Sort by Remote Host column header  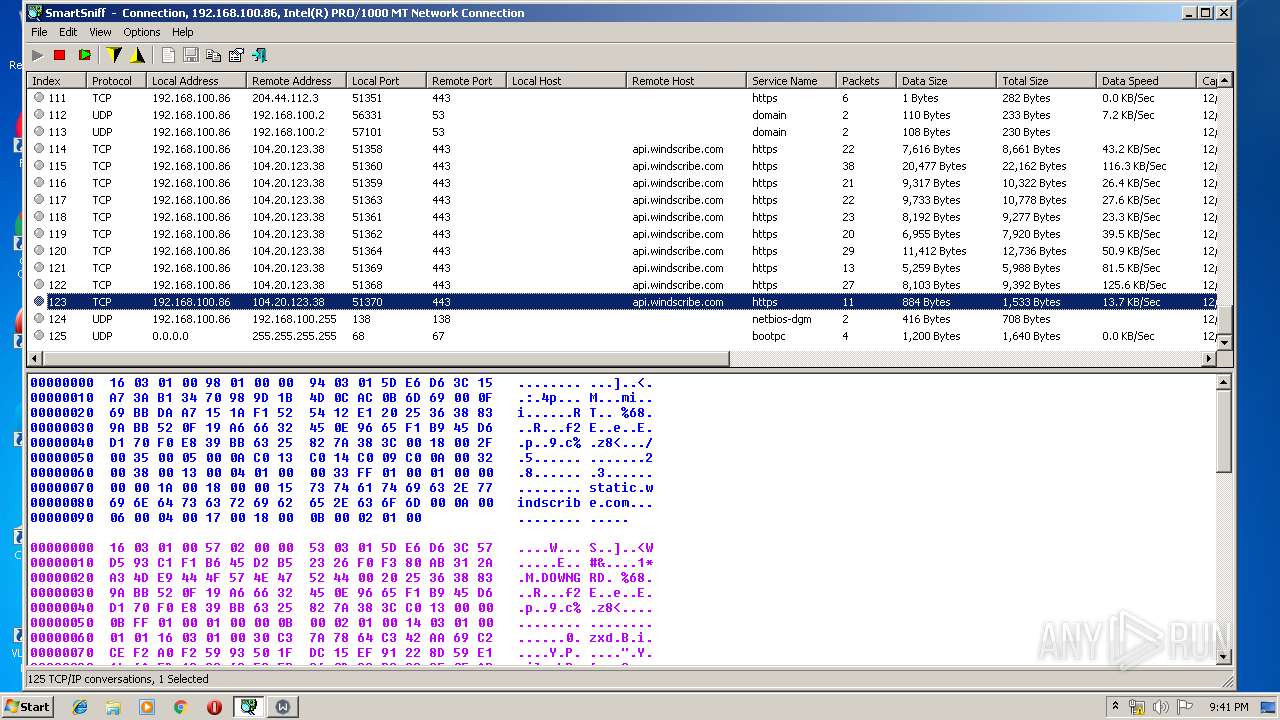click(686, 81)
